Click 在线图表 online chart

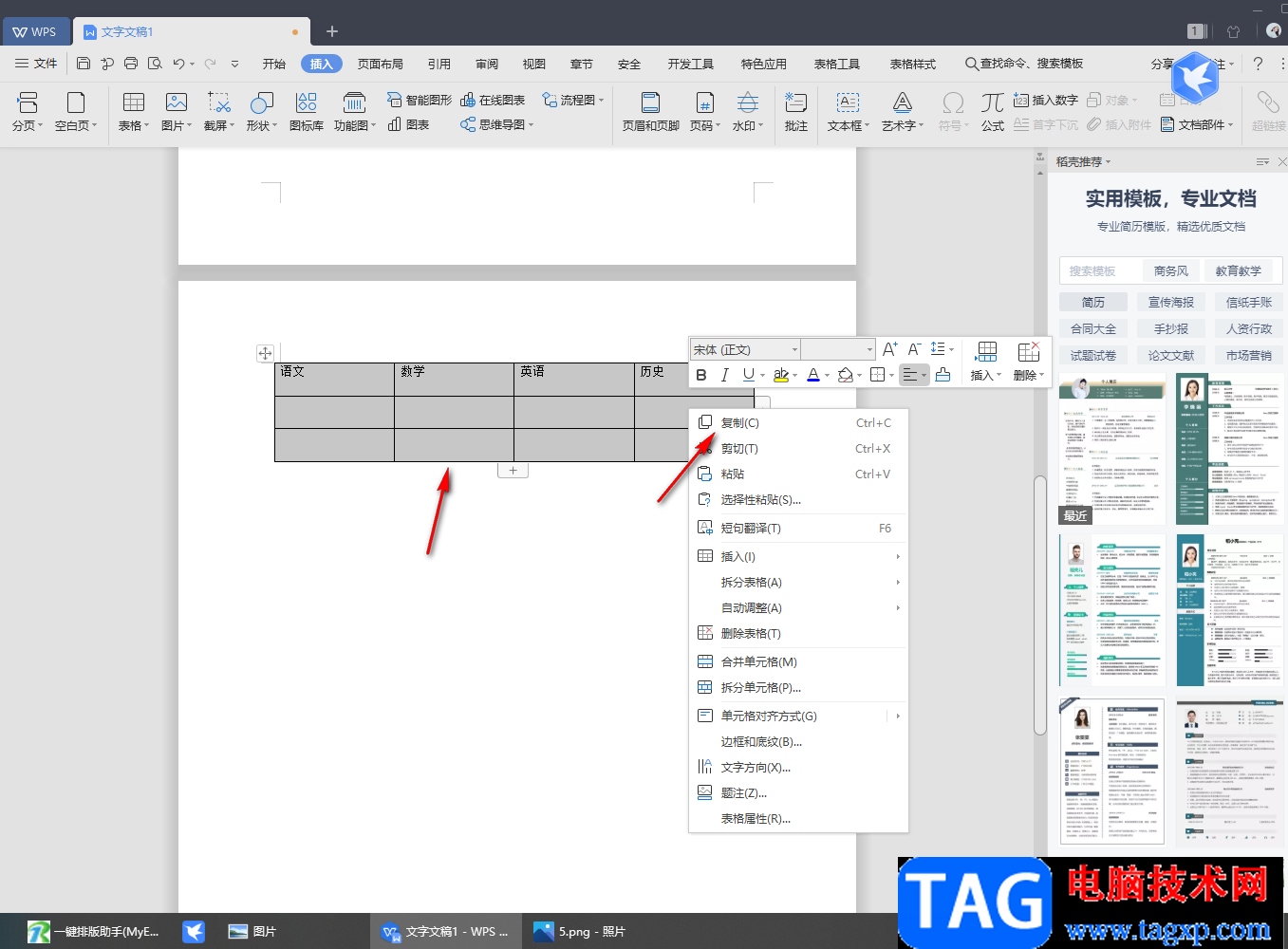[493, 100]
